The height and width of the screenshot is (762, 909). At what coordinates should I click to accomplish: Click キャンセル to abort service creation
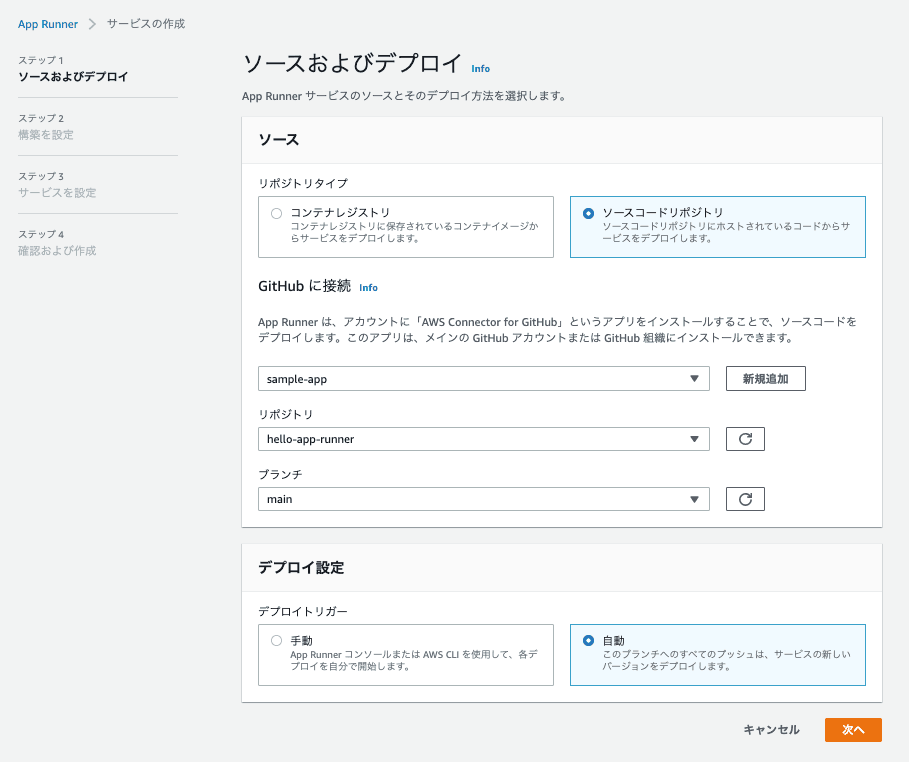770,730
